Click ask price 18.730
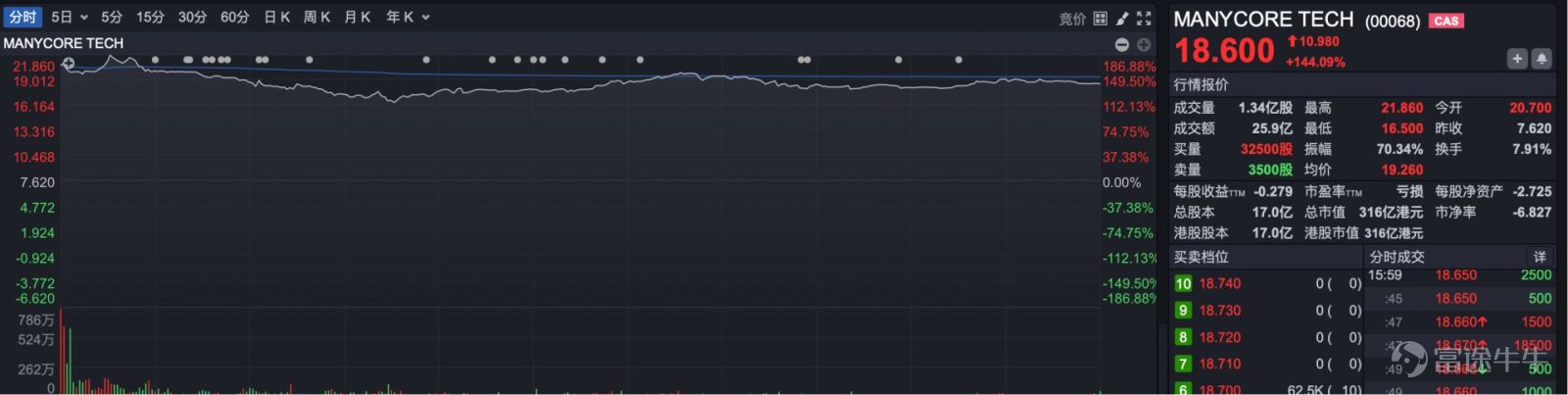 click(x=1220, y=310)
